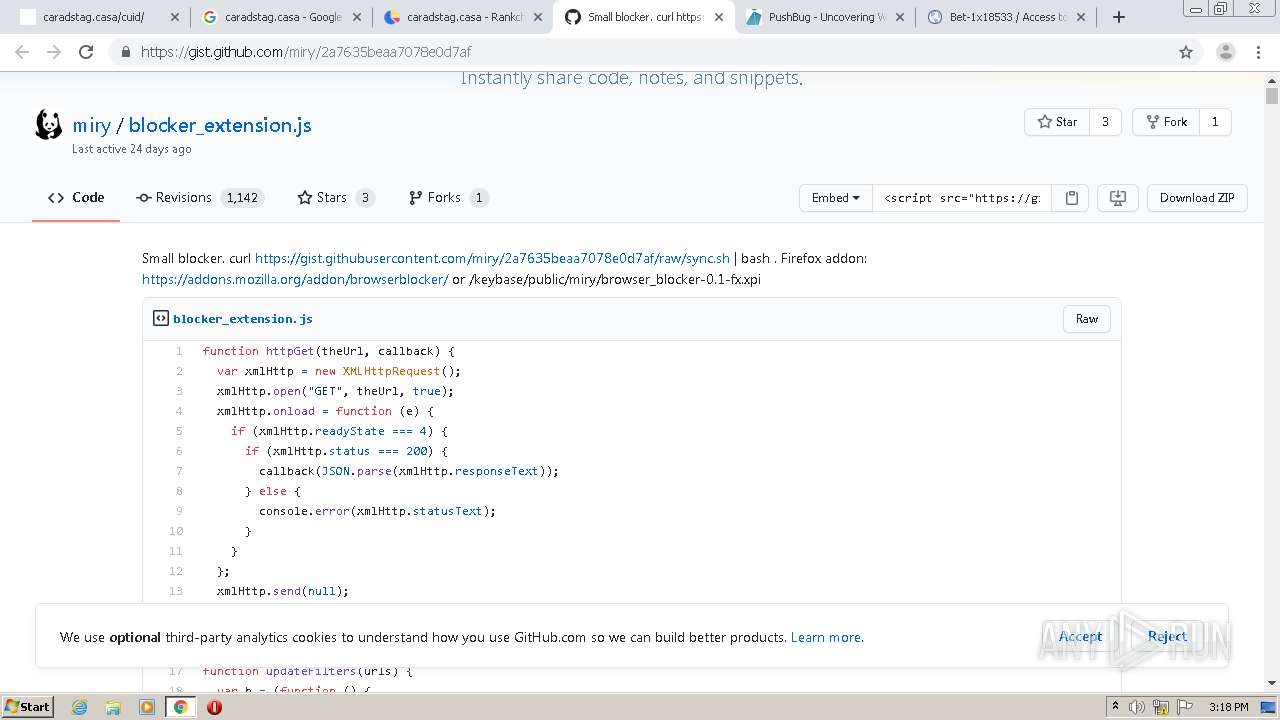Reject optional analytics cookies

[1167, 636]
